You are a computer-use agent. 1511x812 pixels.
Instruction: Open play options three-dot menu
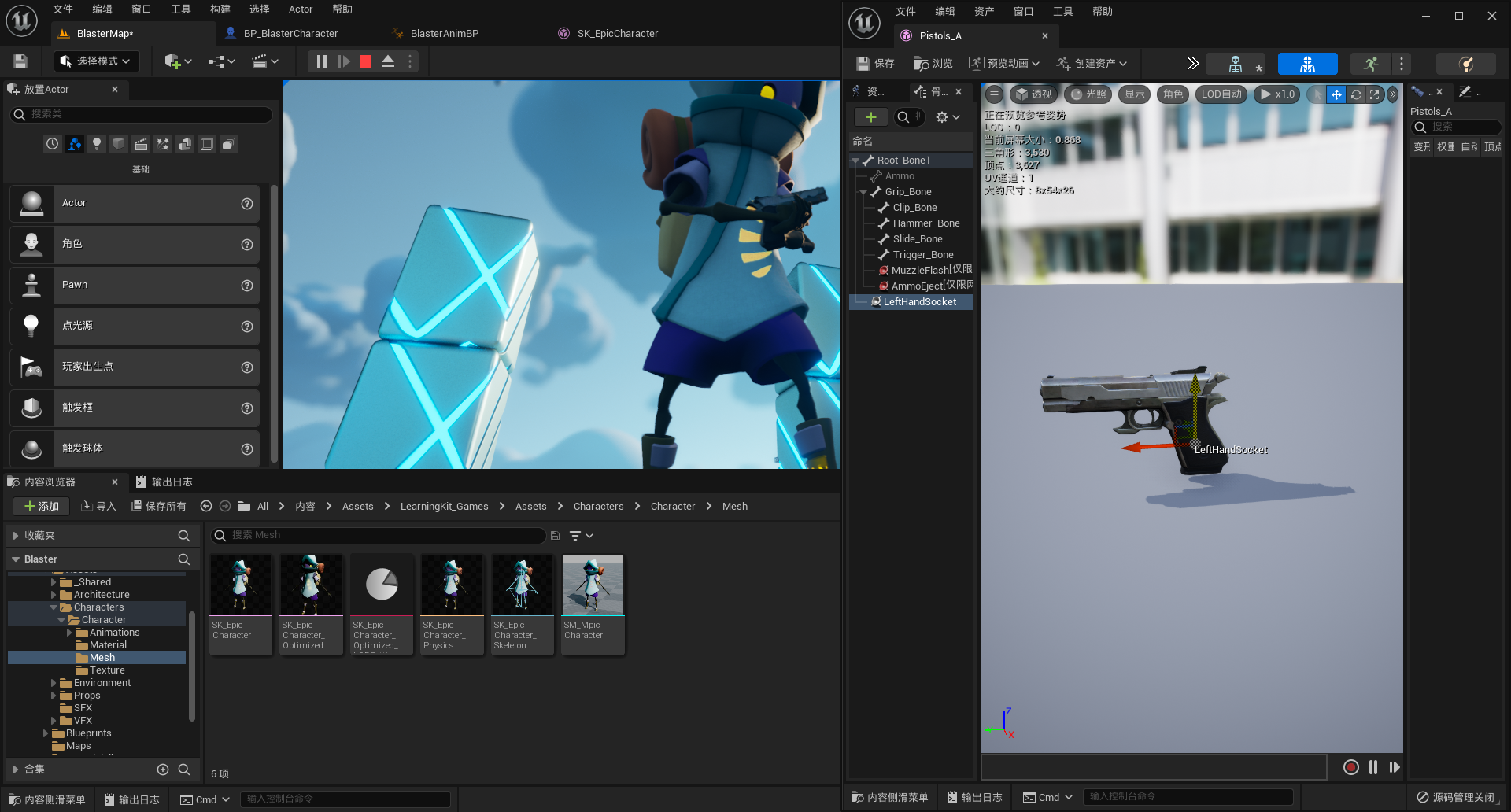pos(410,61)
